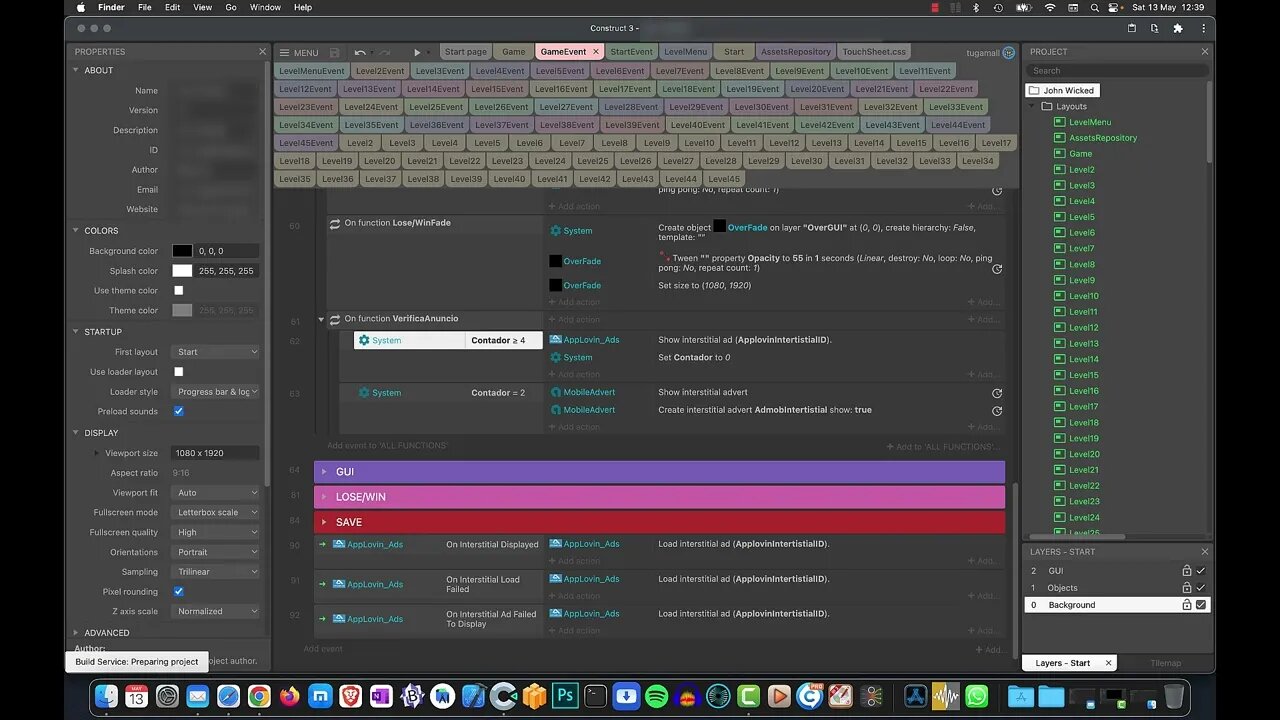Close the Project panel
The width and height of the screenshot is (1280, 720).
tap(1205, 52)
